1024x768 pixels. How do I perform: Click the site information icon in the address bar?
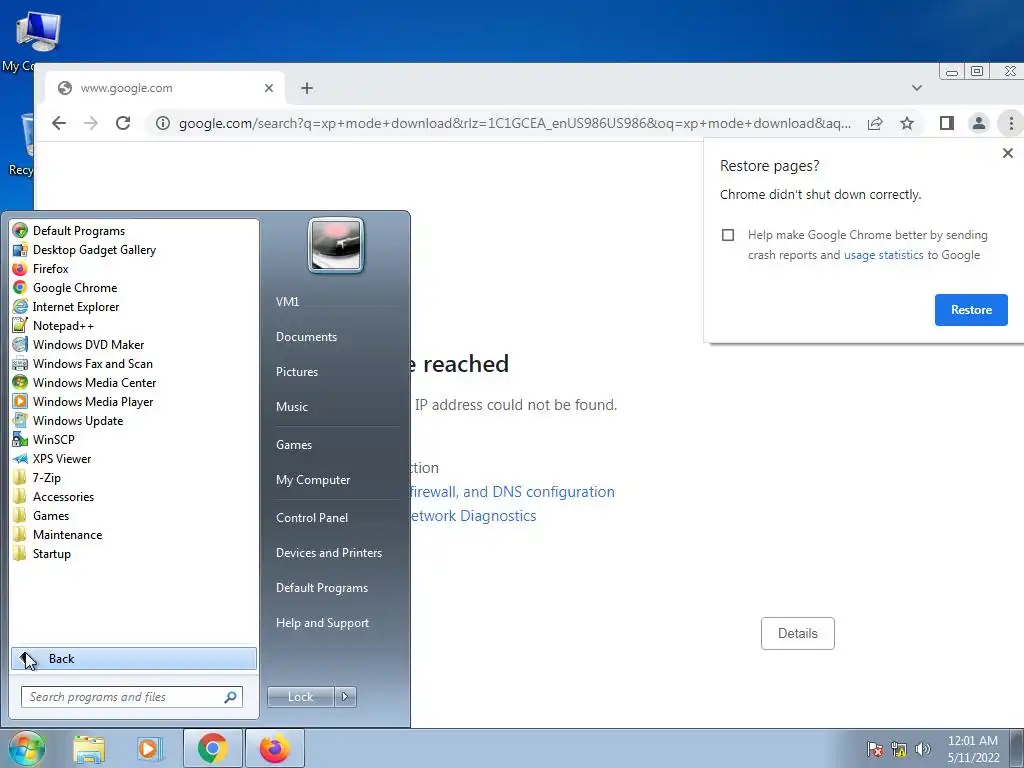point(163,123)
